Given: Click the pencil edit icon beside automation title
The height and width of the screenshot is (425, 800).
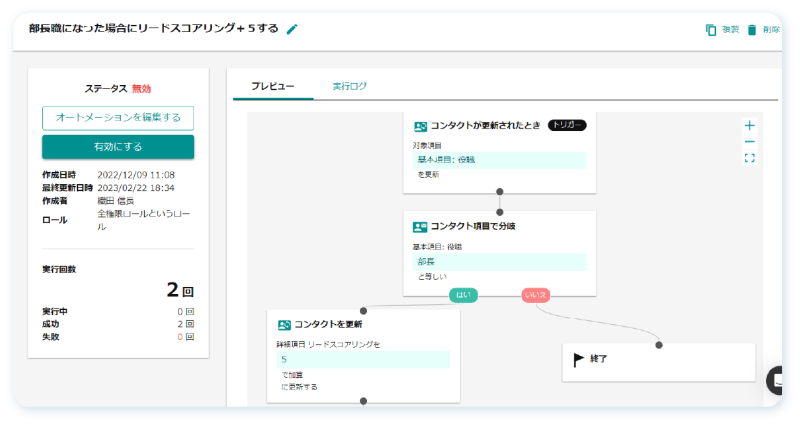Looking at the screenshot, I should [x=292, y=29].
